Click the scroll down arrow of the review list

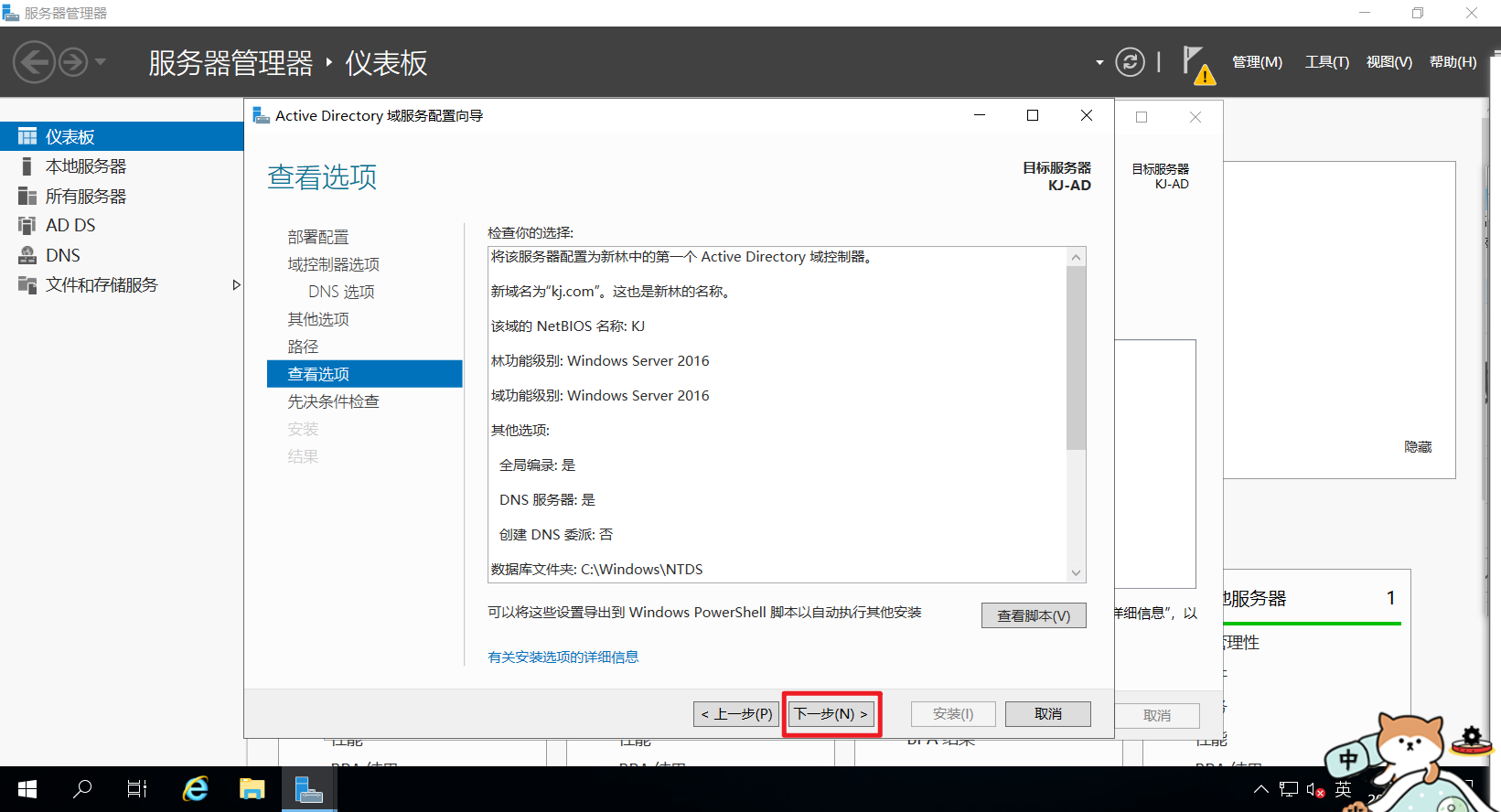click(x=1077, y=572)
